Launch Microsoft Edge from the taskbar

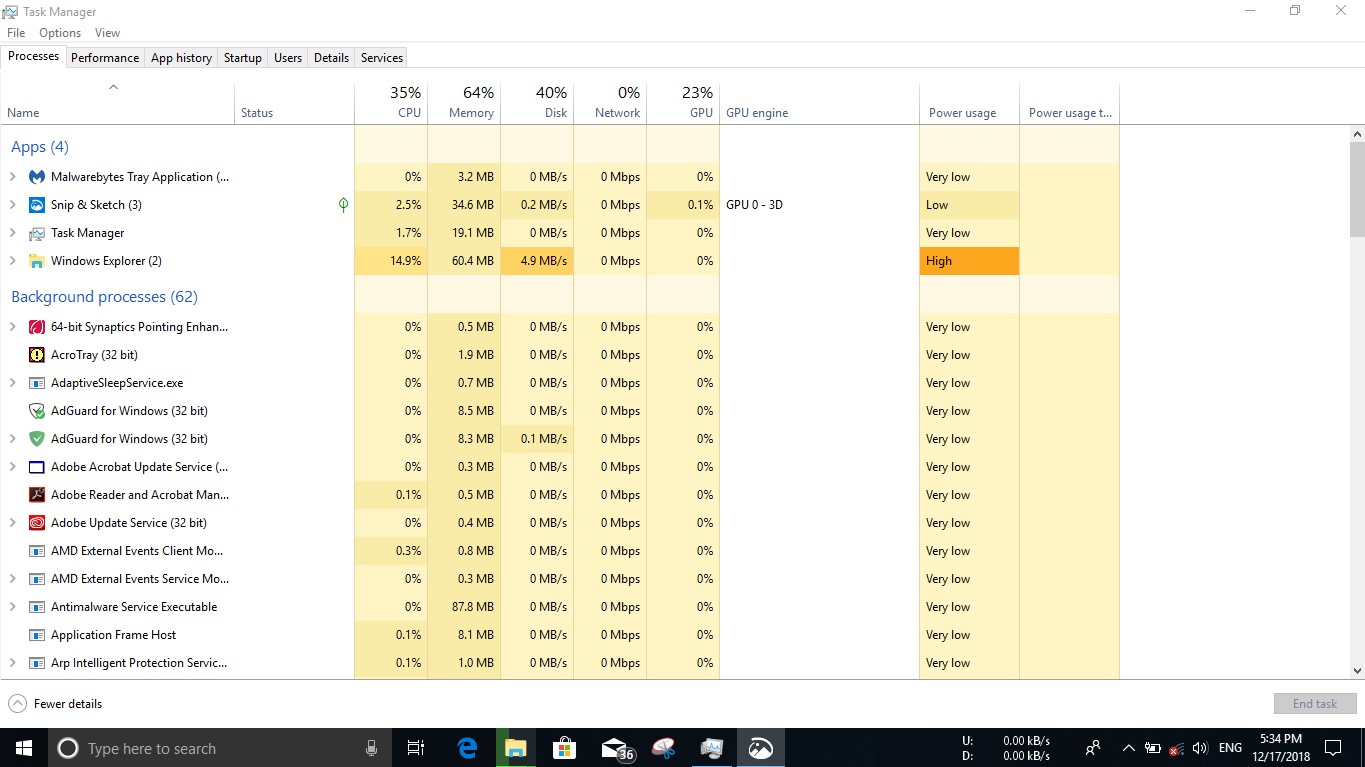click(x=467, y=748)
